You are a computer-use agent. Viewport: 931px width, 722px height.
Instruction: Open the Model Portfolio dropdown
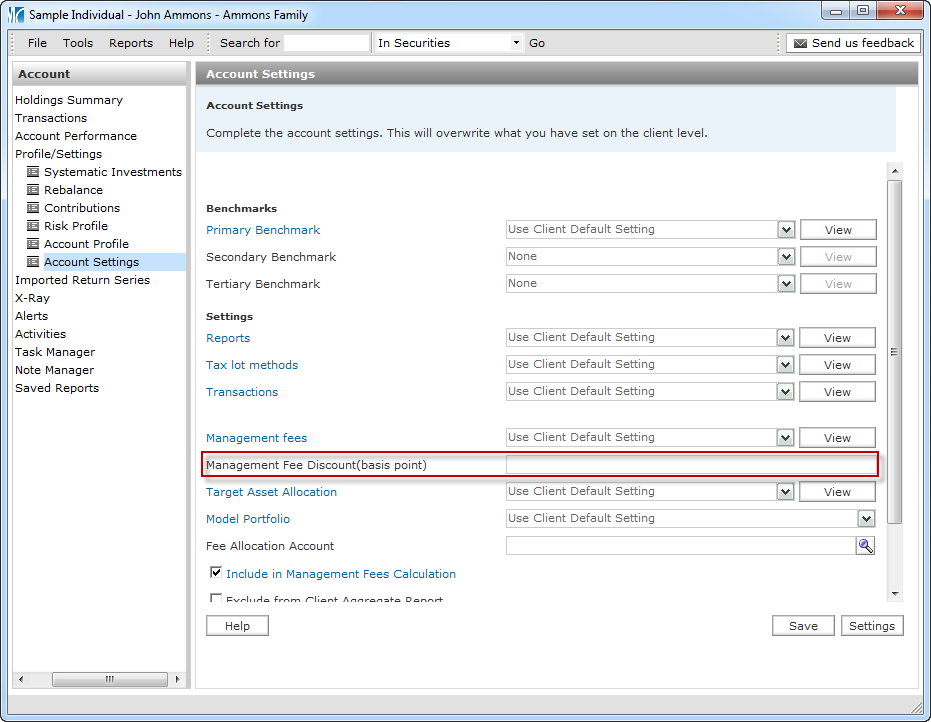tap(865, 519)
